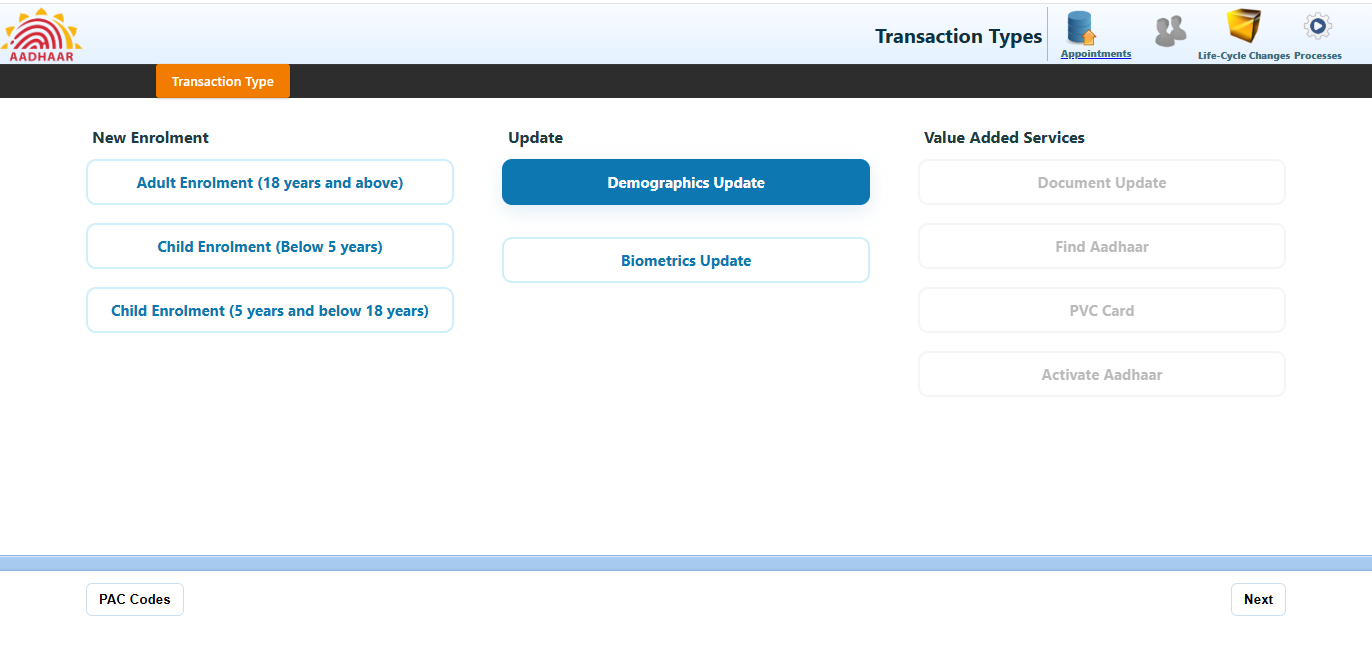Click the Life-Cycle Changes text label
1372x669 pixels.
1243,56
